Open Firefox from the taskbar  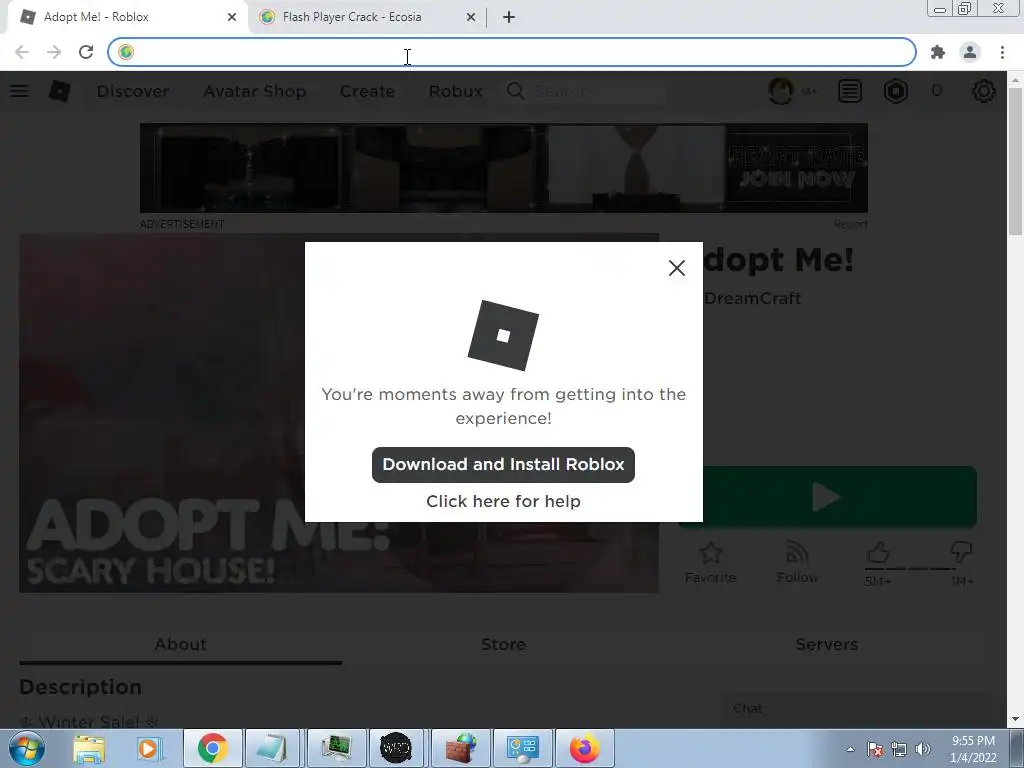point(584,748)
